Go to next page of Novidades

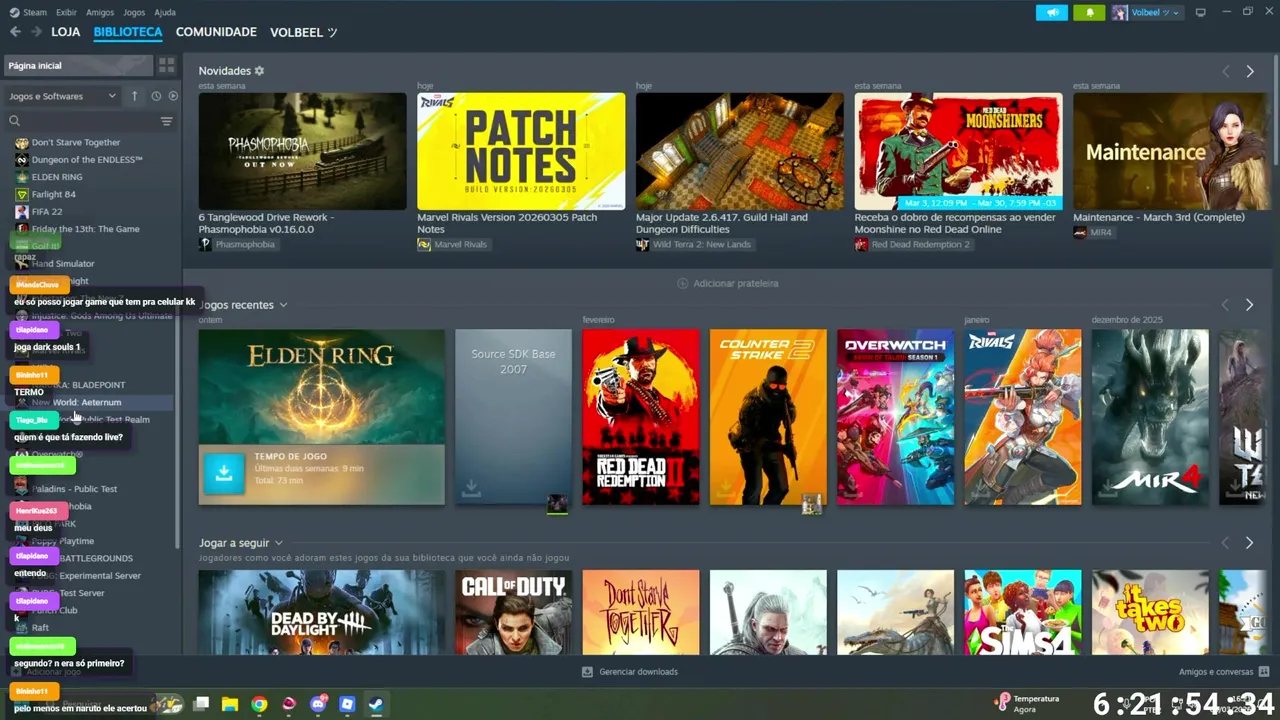tap(1249, 71)
